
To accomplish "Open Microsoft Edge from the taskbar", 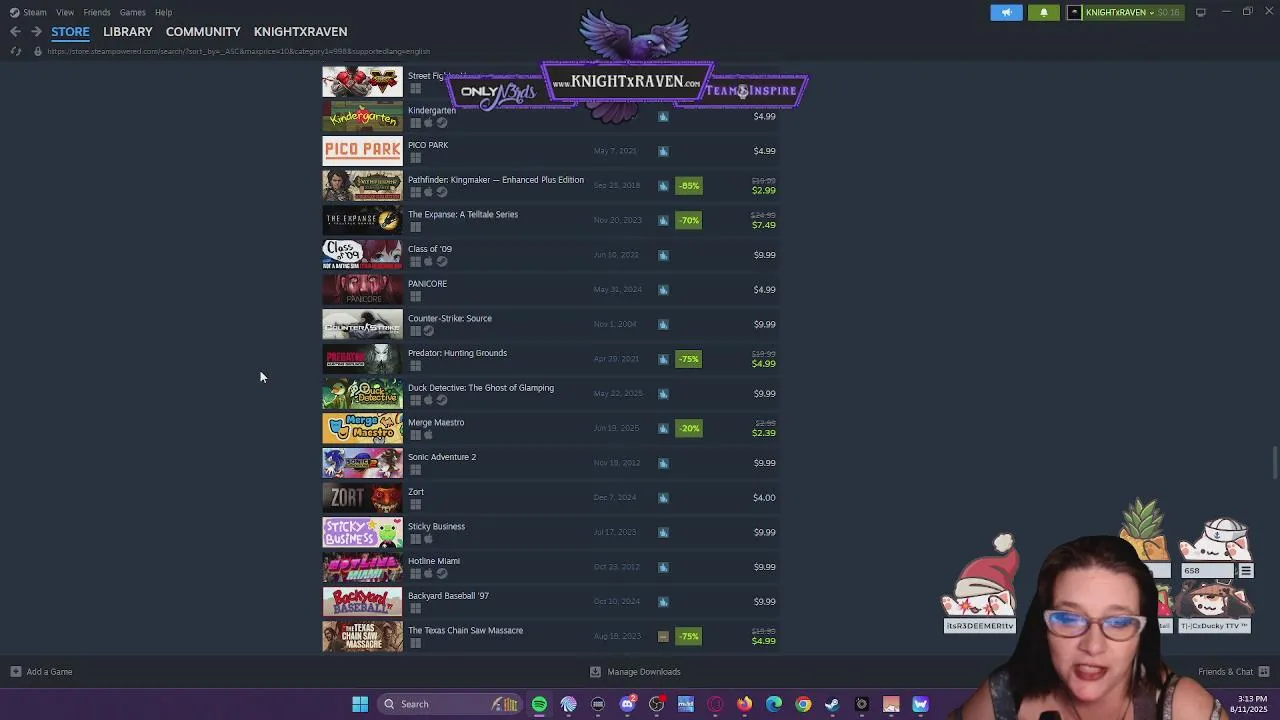I will (x=774, y=704).
